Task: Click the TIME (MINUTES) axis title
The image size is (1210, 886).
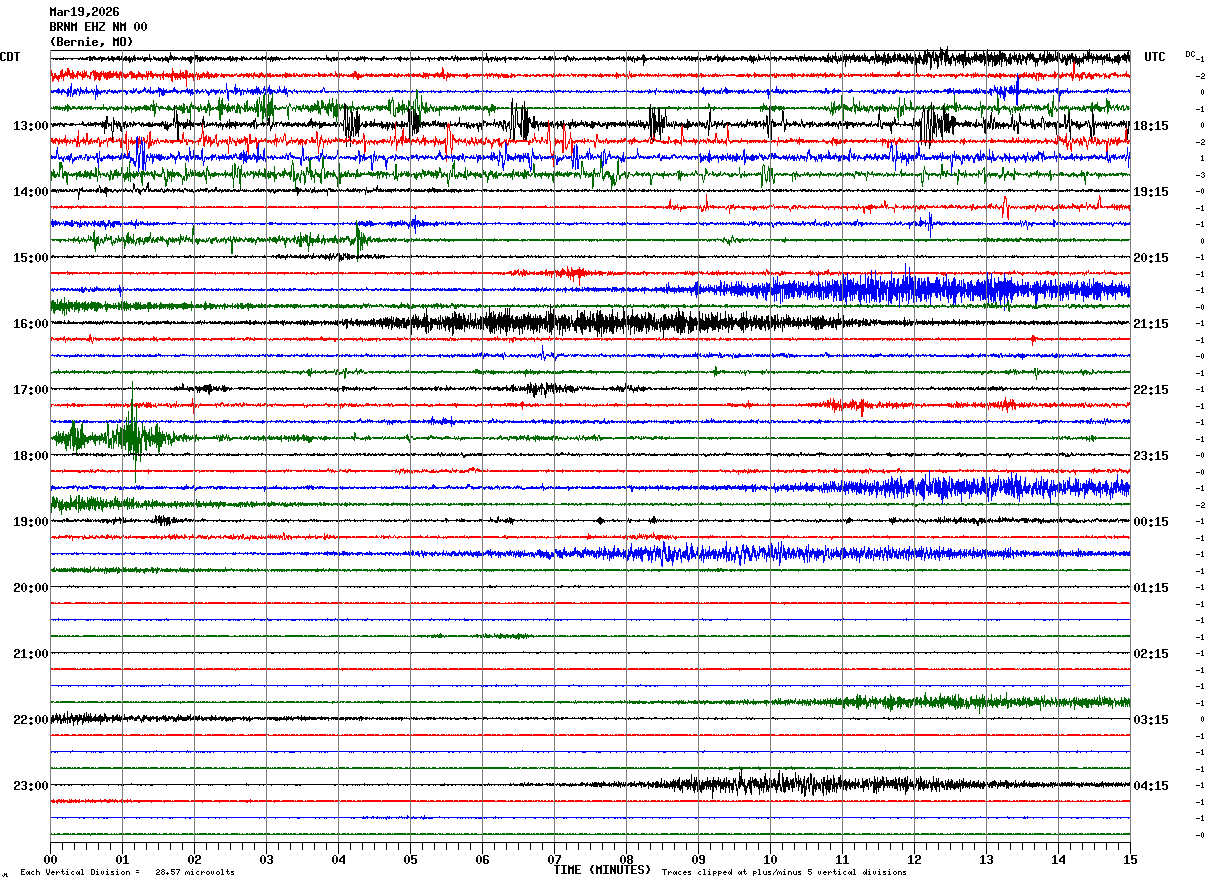Action: pyautogui.click(x=602, y=870)
